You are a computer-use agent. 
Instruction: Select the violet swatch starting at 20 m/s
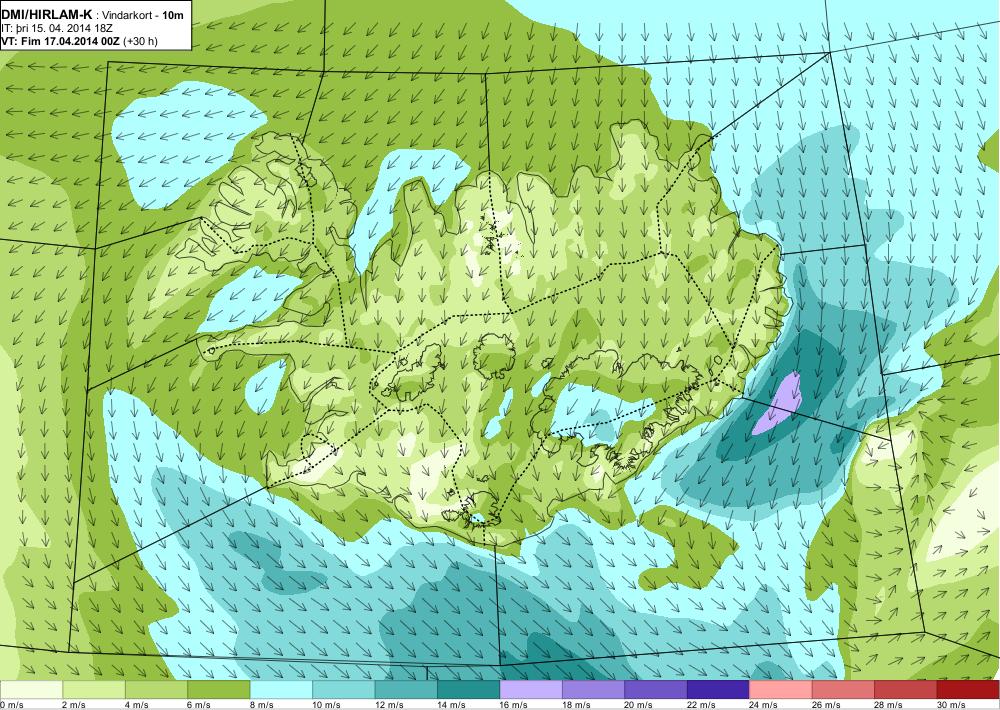(x=656, y=690)
